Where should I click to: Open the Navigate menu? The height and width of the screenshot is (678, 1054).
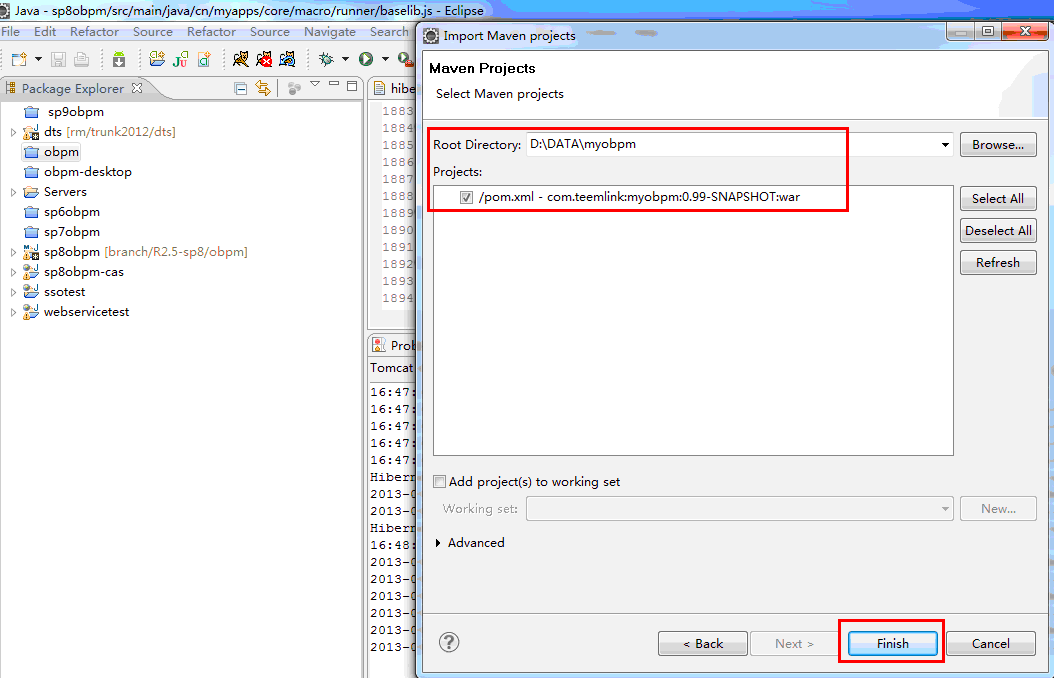[329, 32]
